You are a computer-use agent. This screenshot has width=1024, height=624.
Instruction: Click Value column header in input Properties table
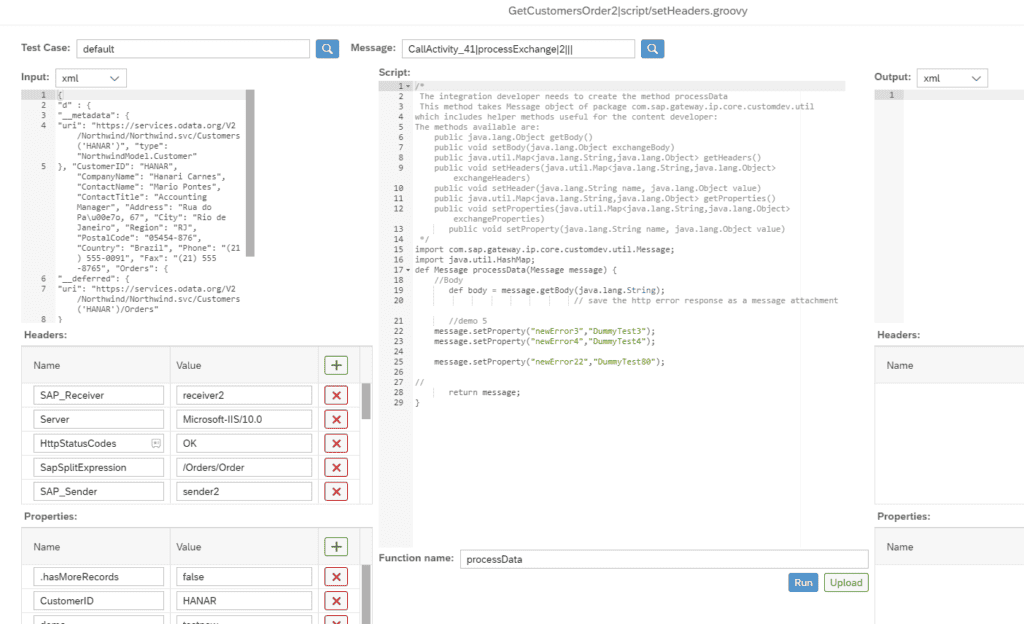coord(189,547)
